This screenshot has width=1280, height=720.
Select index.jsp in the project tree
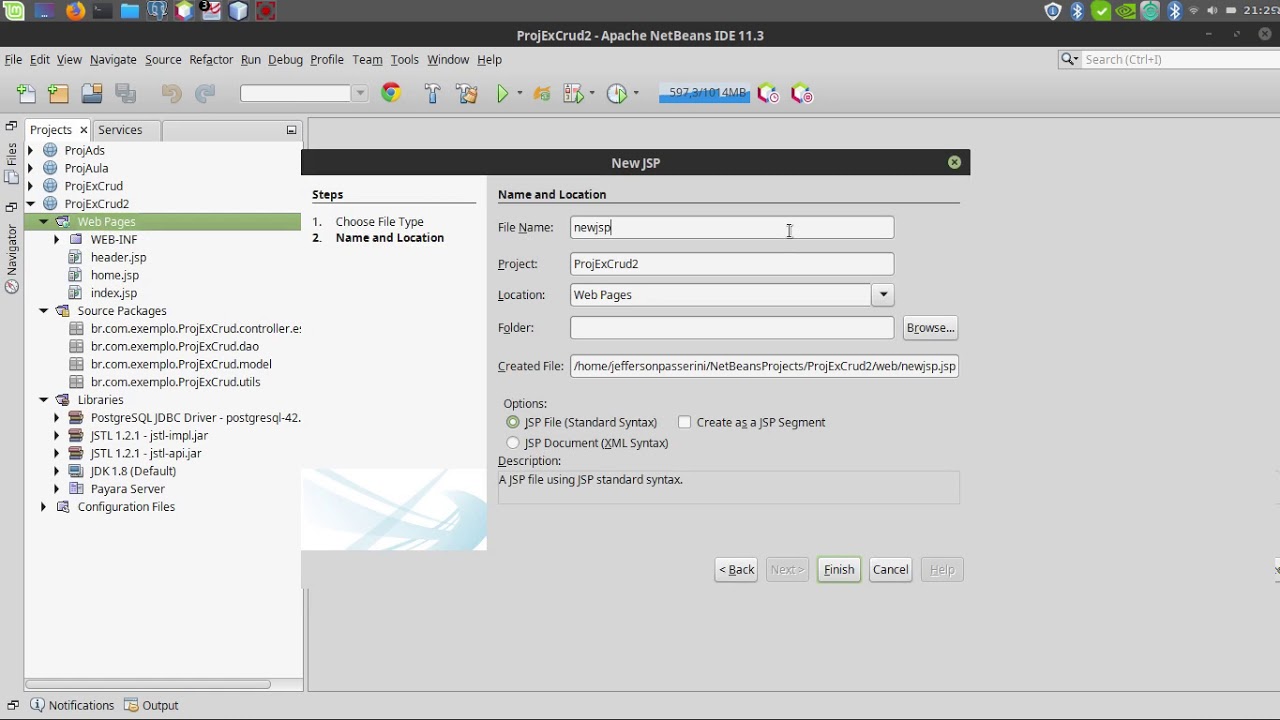coord(114,293)
